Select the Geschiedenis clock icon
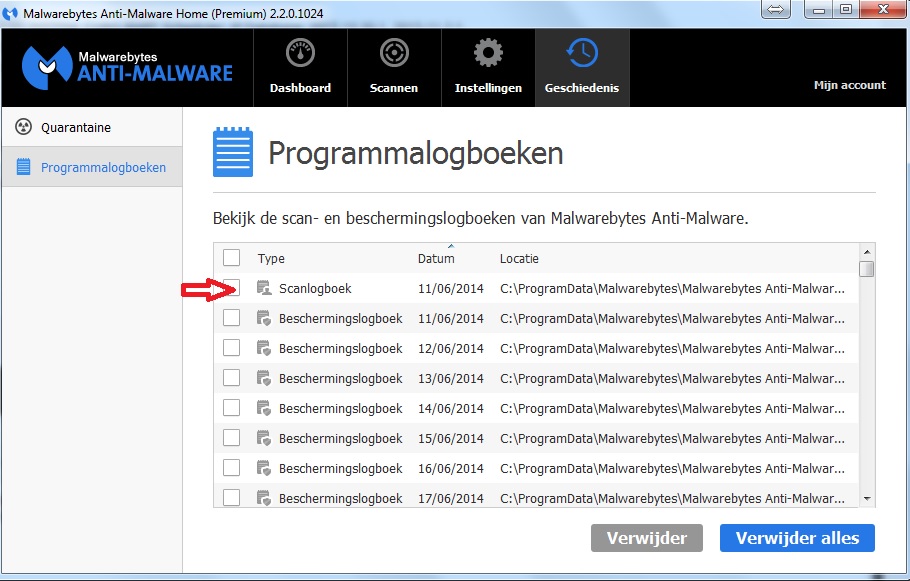Screen dimensions: 910x581 pyautogui.click(x=581, y=53)
